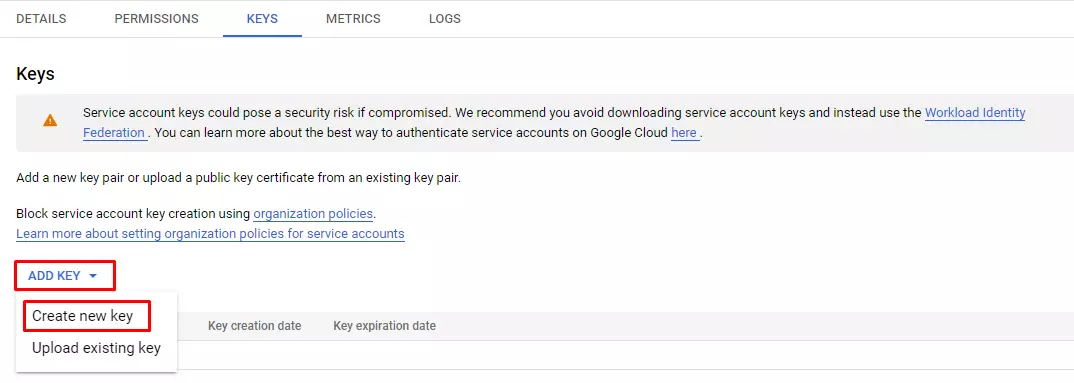The image size is (1074, 383).
Task: Click Learn more about setting organization policies
Action: [210, 234]
